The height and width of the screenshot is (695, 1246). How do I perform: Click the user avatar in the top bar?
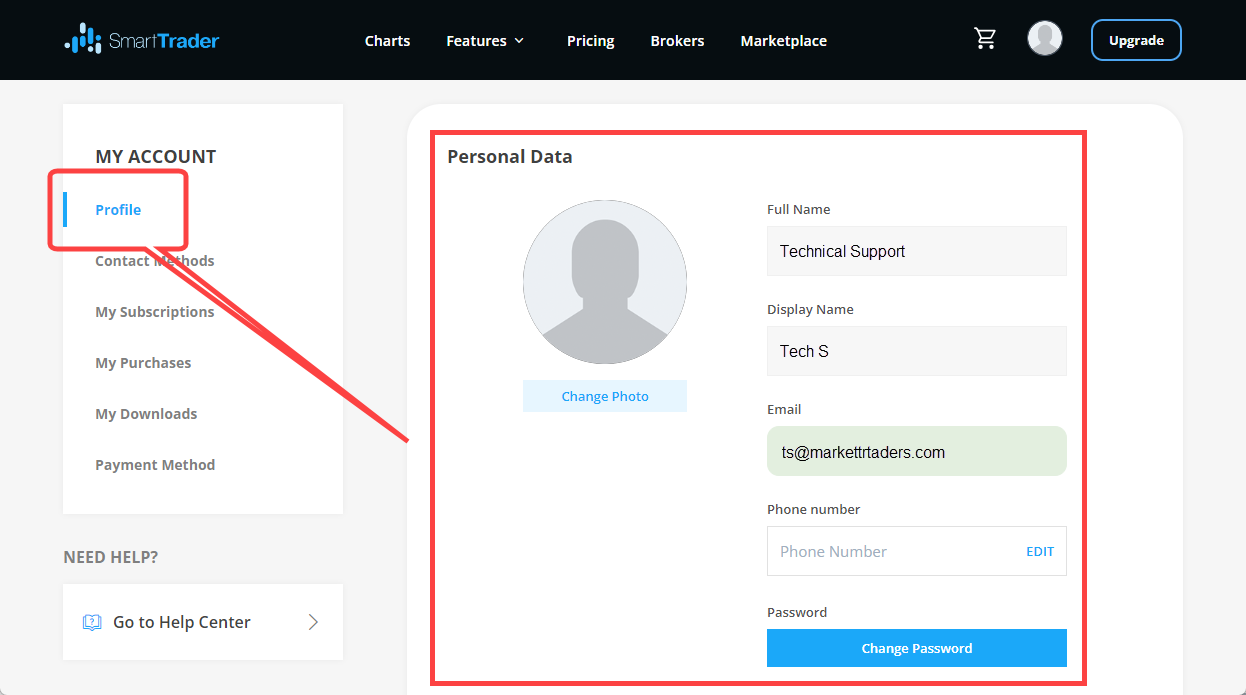1044,37
